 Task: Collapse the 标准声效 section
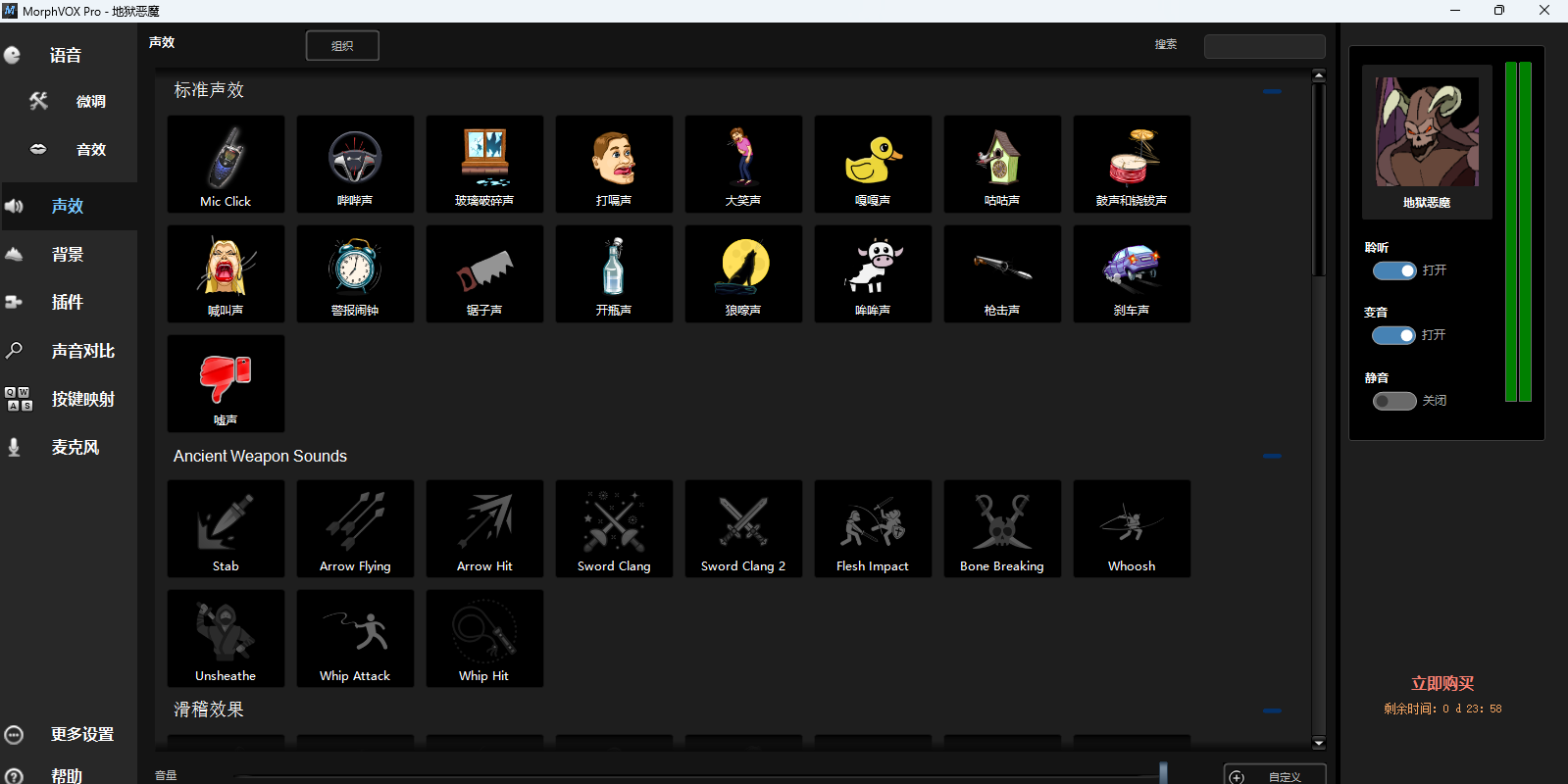[x=1272, y=91]
